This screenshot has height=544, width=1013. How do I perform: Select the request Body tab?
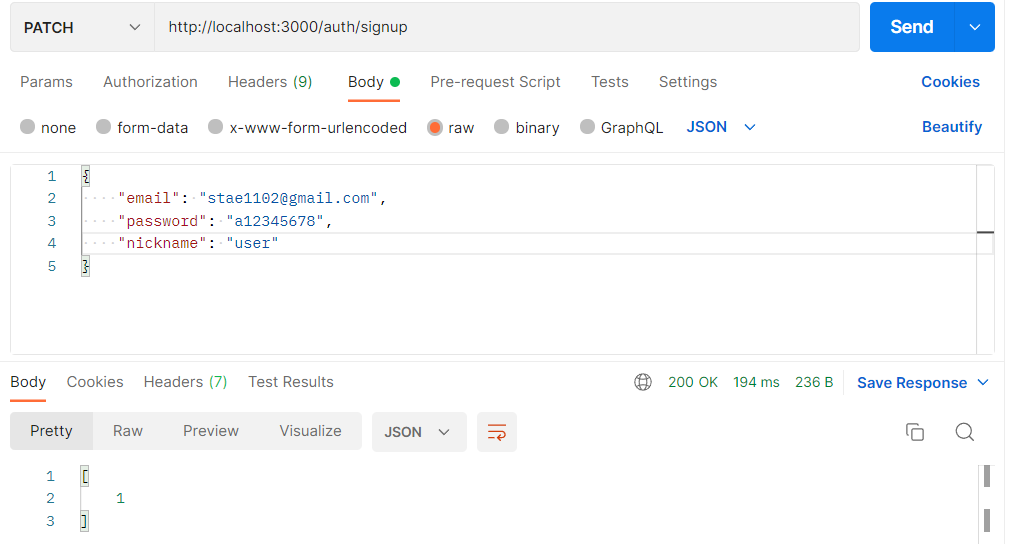[x=374, y=82]
